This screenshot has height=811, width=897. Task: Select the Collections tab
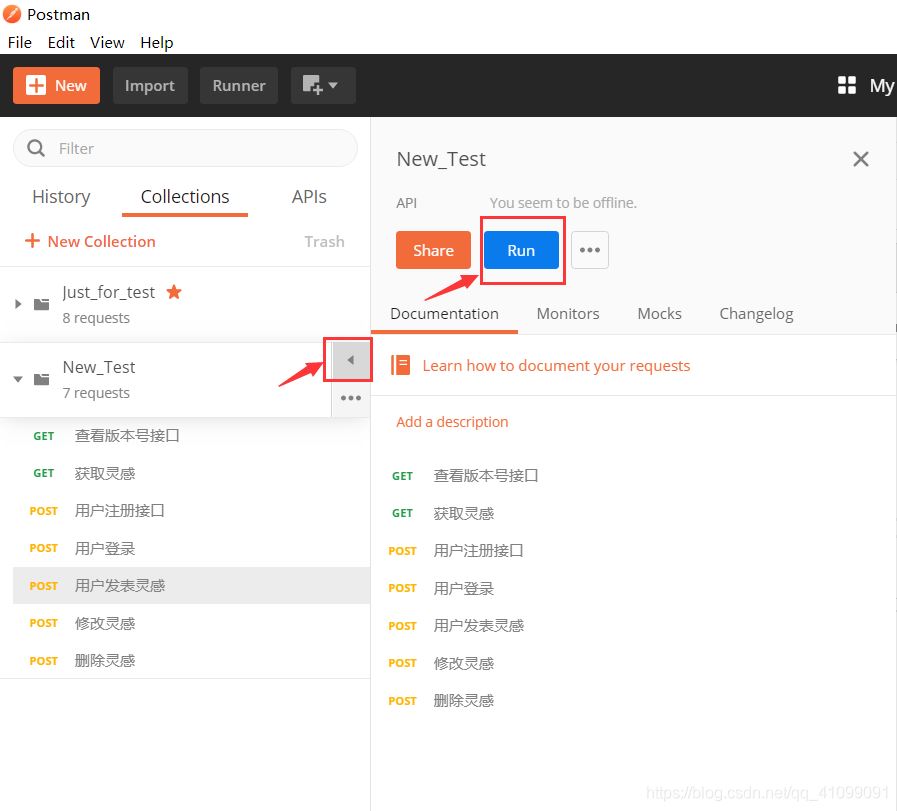pos(185,197)
